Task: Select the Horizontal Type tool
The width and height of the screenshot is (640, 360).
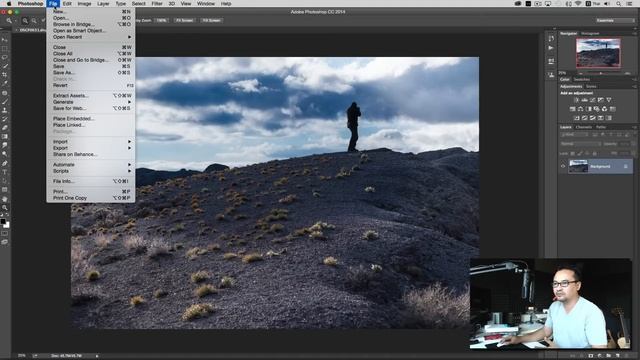Action: (x=5, y=172)
